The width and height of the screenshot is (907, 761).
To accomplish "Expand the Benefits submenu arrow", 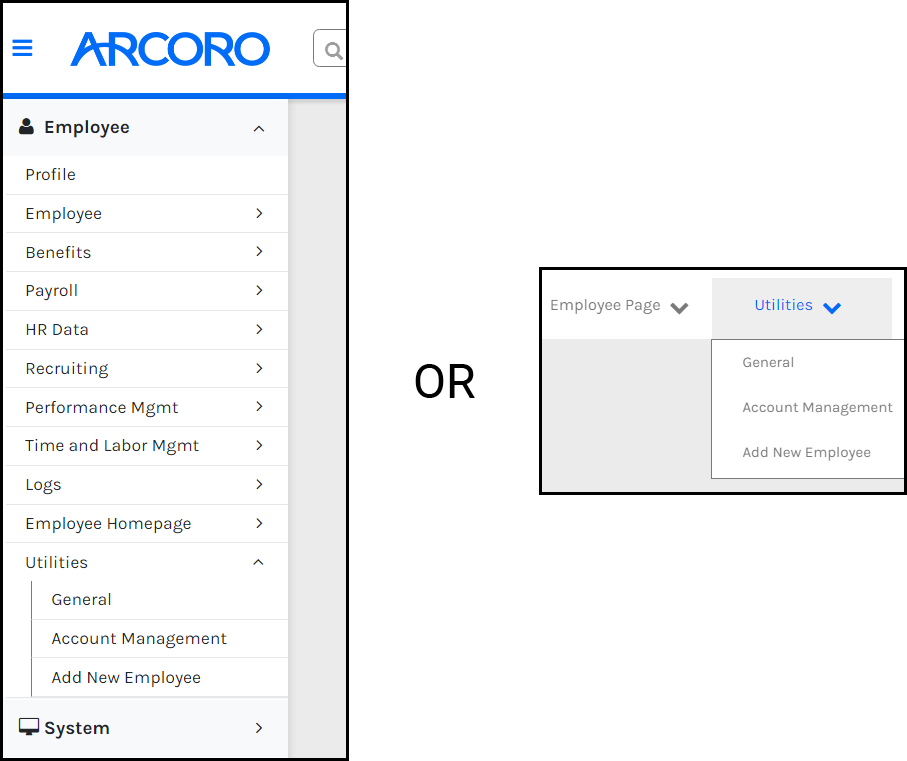I will [x=259, y=252].
